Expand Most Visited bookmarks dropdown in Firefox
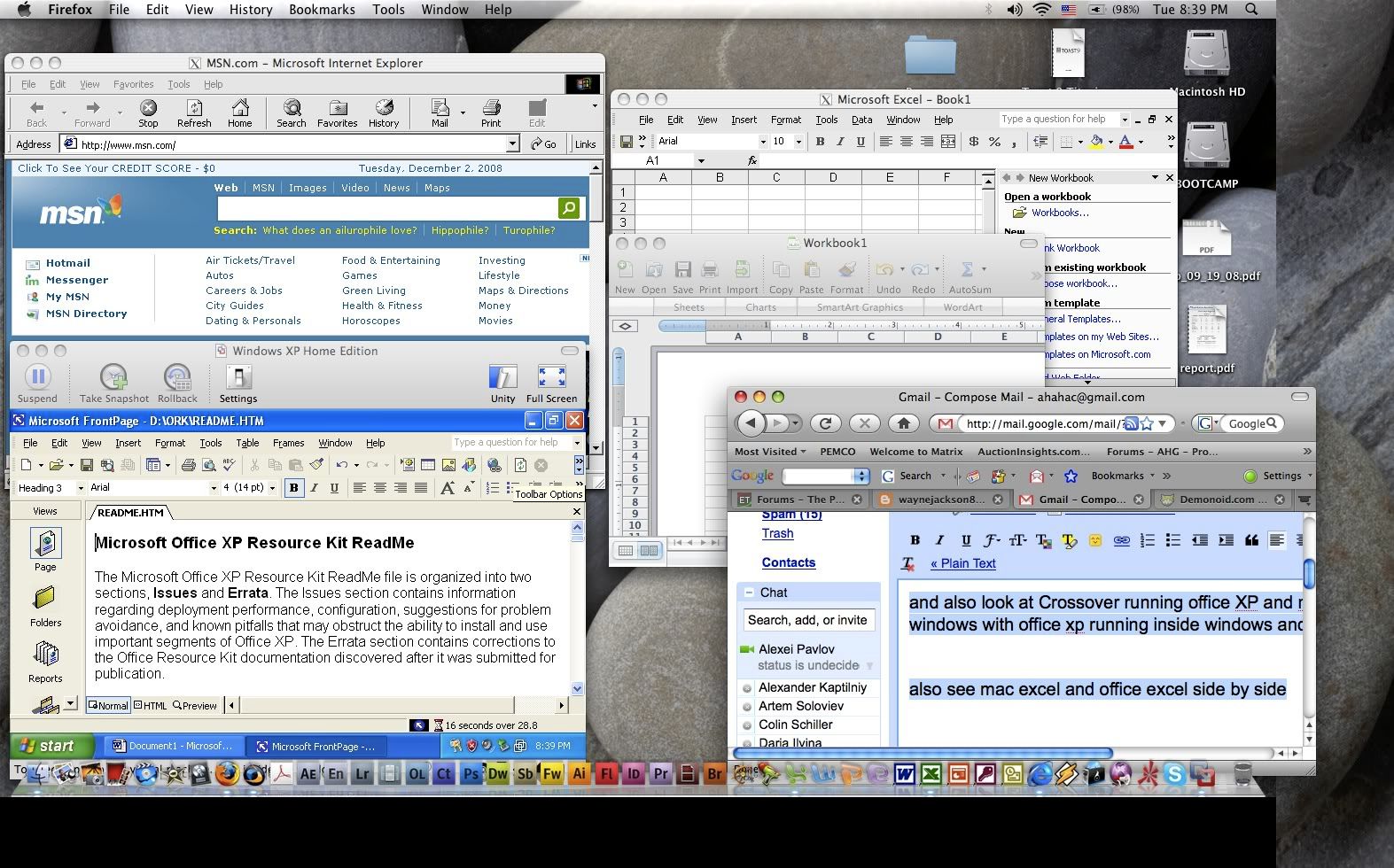The width and height of the screenshot is (1394, 868). [771, 452]
